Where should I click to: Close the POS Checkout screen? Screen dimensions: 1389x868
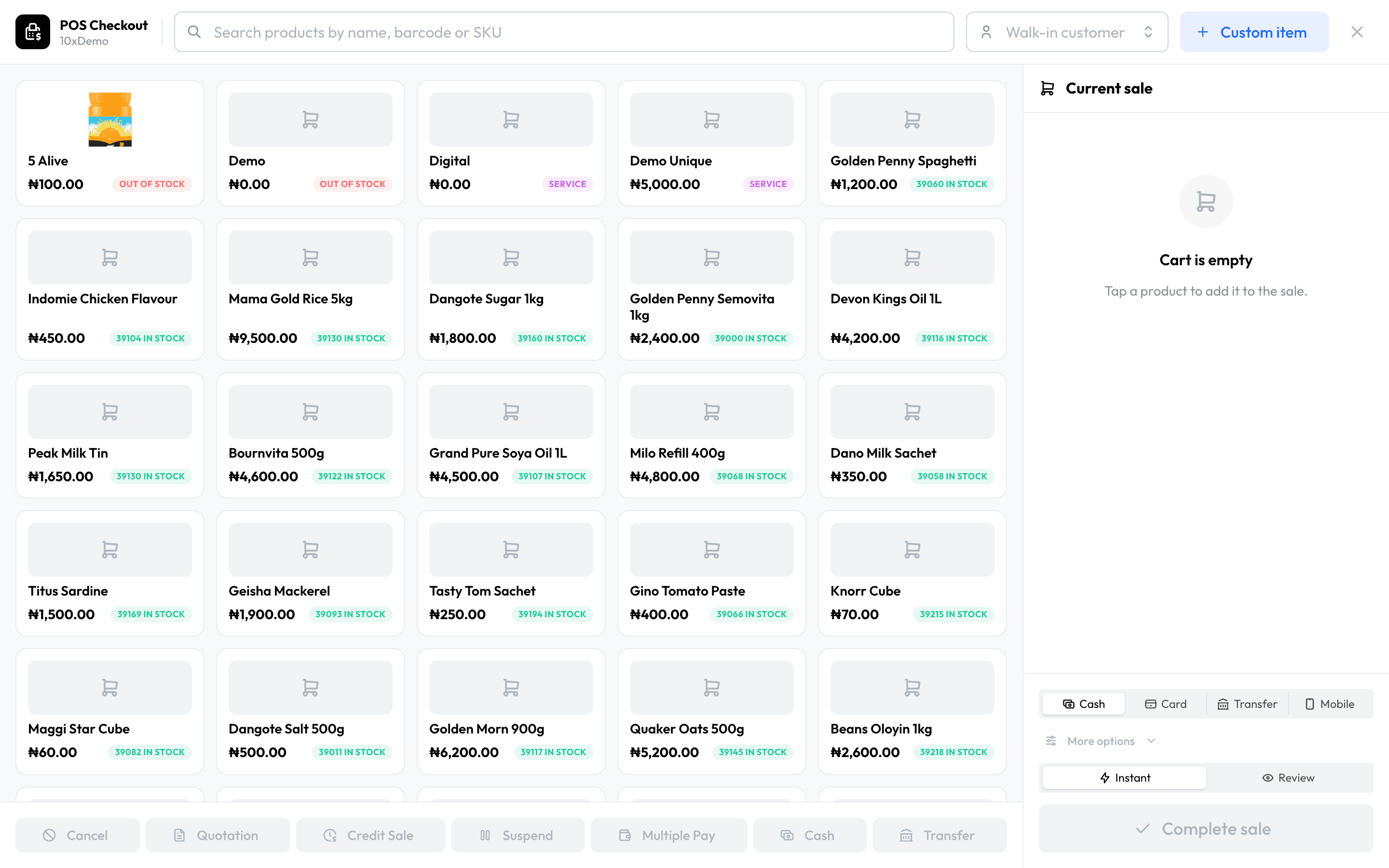[x=1357, y=32]
